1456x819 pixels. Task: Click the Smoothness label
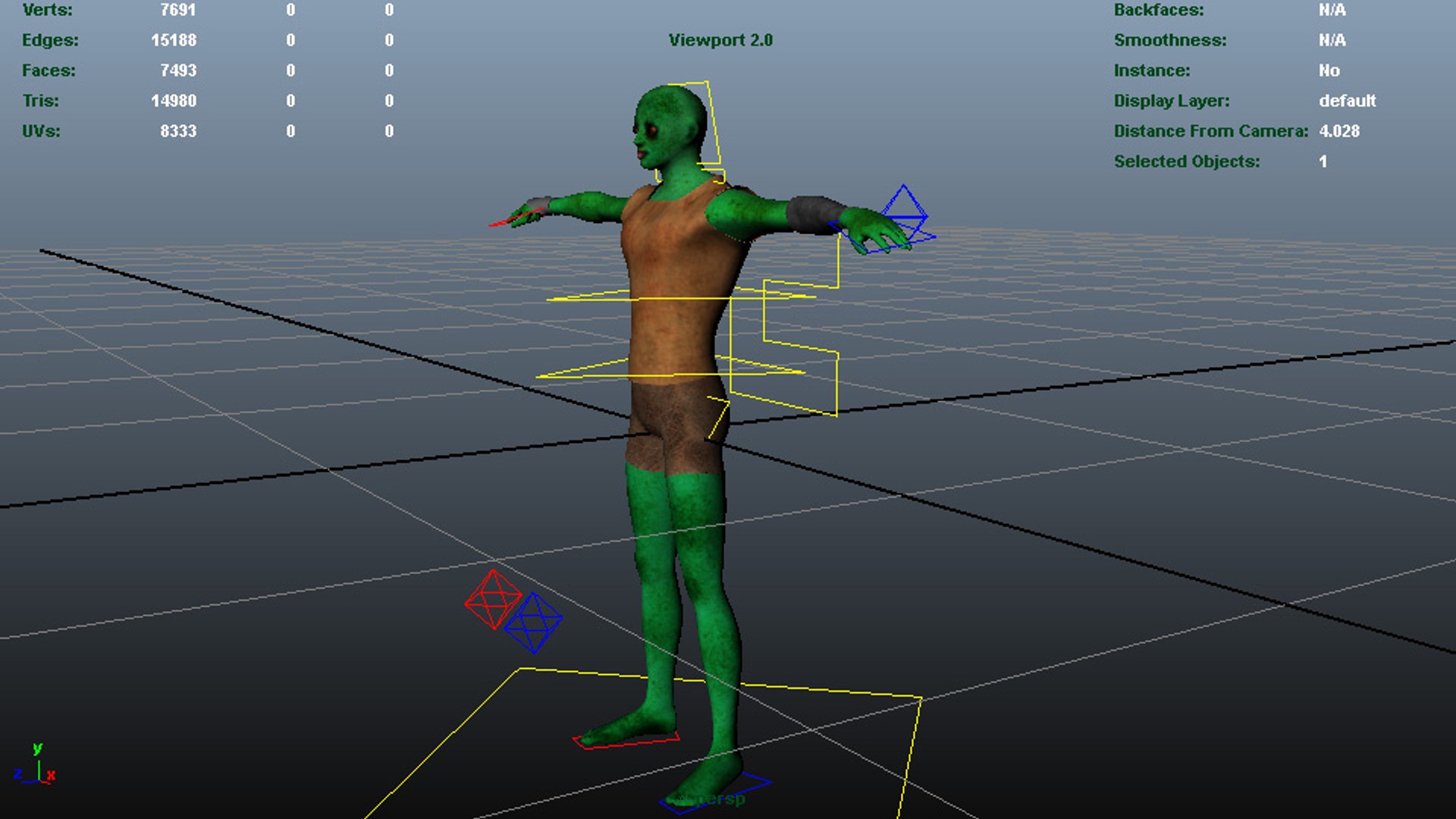(1170, 40)
